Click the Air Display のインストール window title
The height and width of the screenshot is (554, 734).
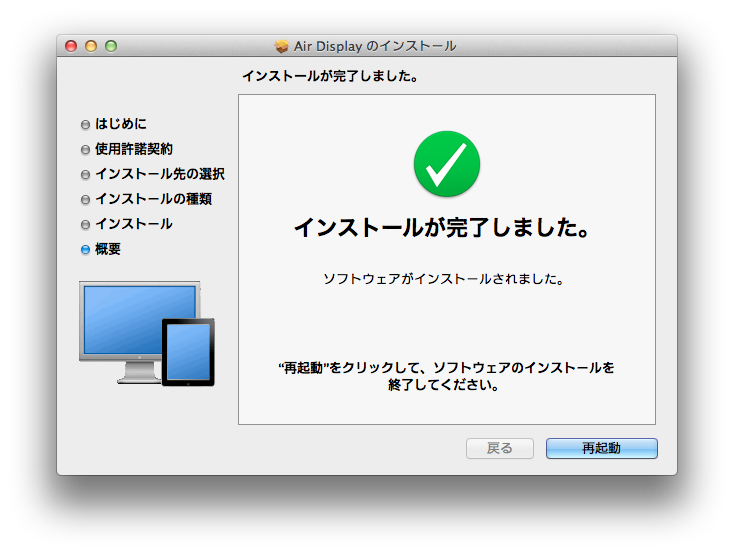click(375, 46)
